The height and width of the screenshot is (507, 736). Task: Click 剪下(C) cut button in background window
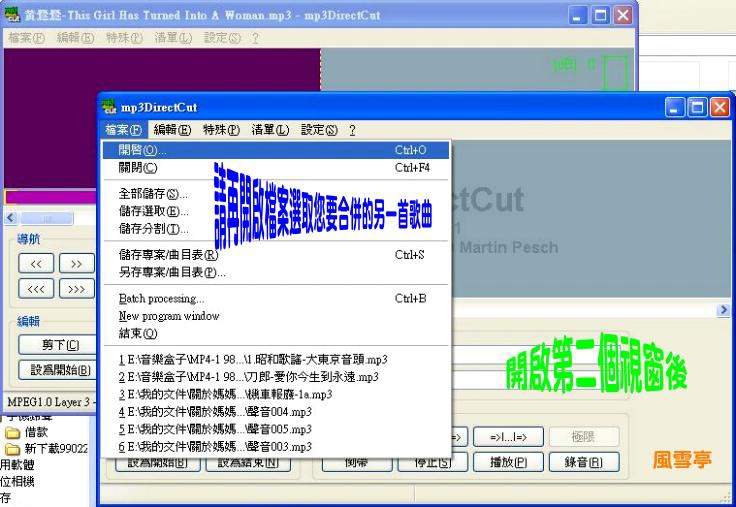tap(57, 345)
